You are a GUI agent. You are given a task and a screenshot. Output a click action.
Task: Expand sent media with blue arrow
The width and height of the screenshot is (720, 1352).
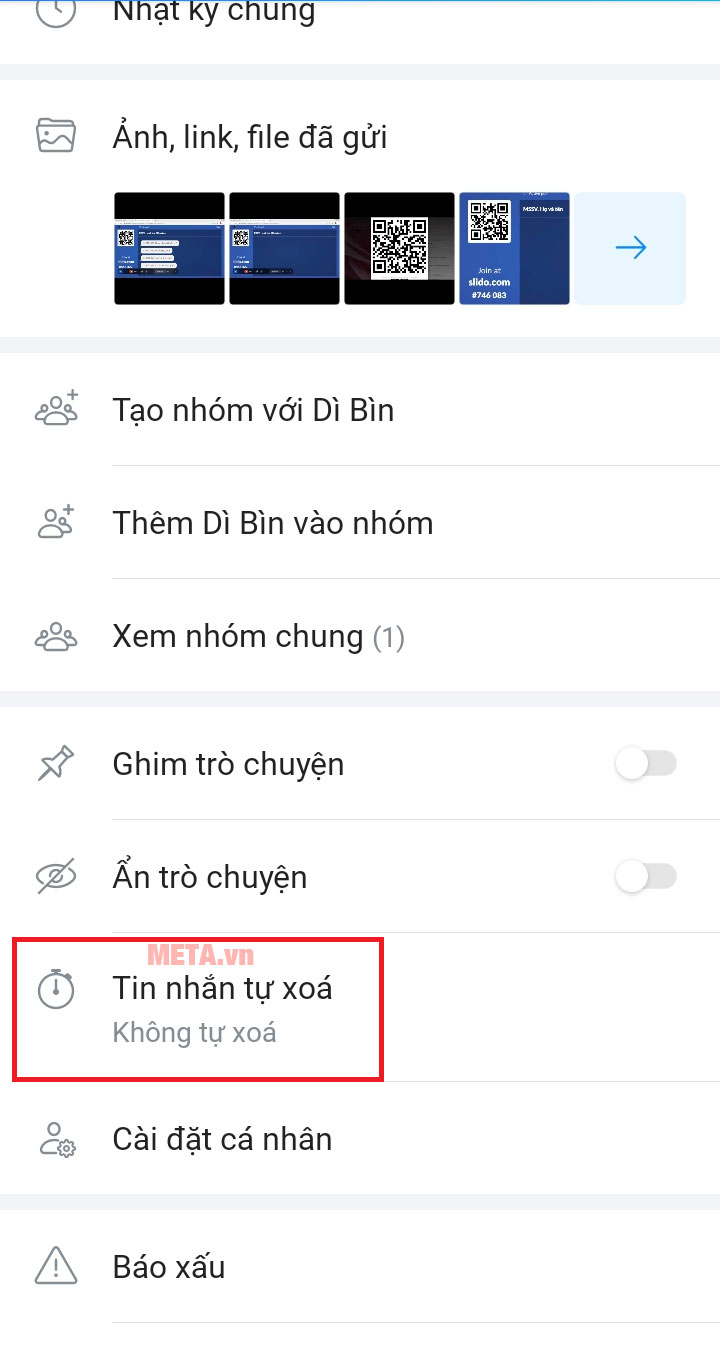[630, 248]
